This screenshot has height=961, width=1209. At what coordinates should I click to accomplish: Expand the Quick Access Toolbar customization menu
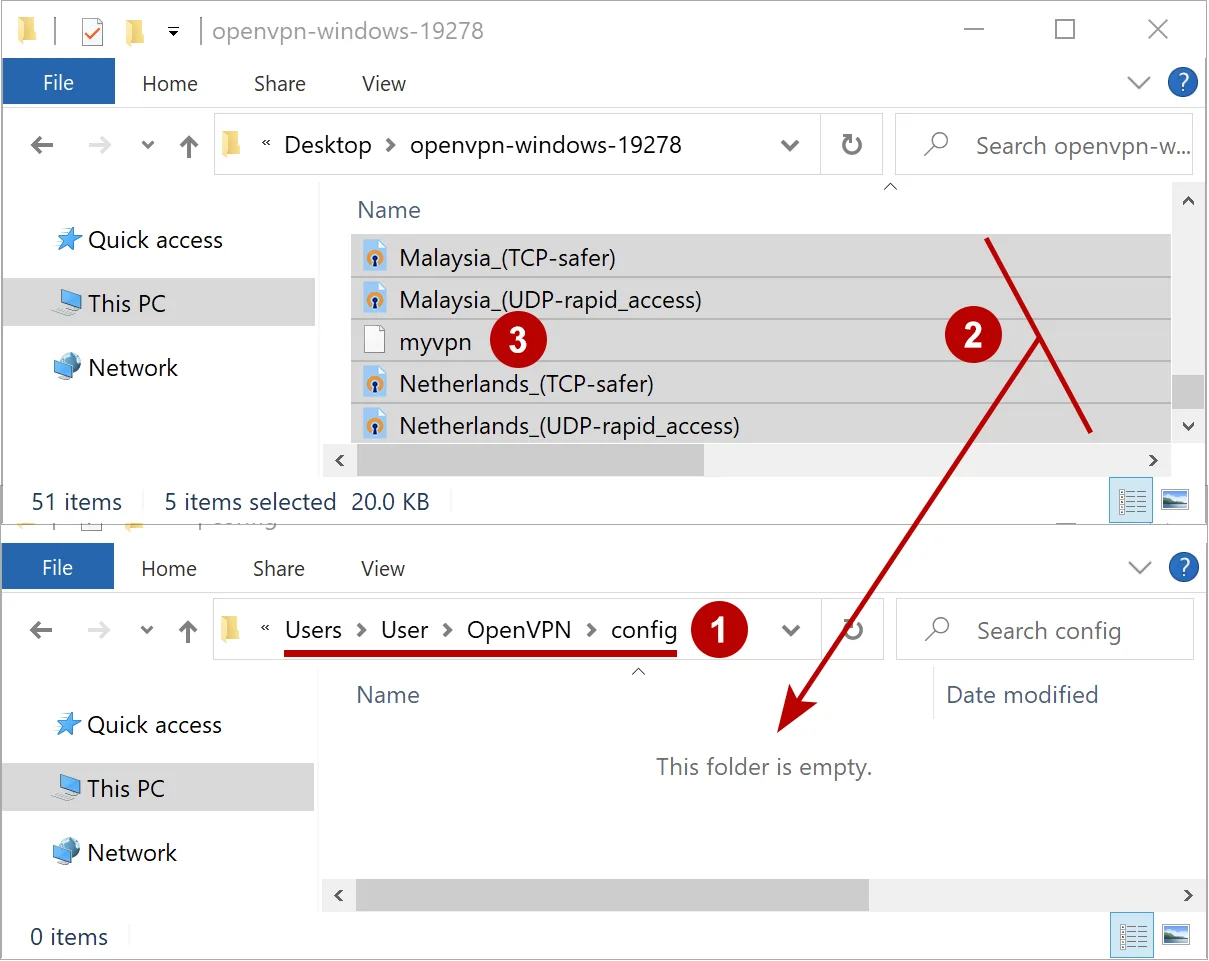click(172, 31)
